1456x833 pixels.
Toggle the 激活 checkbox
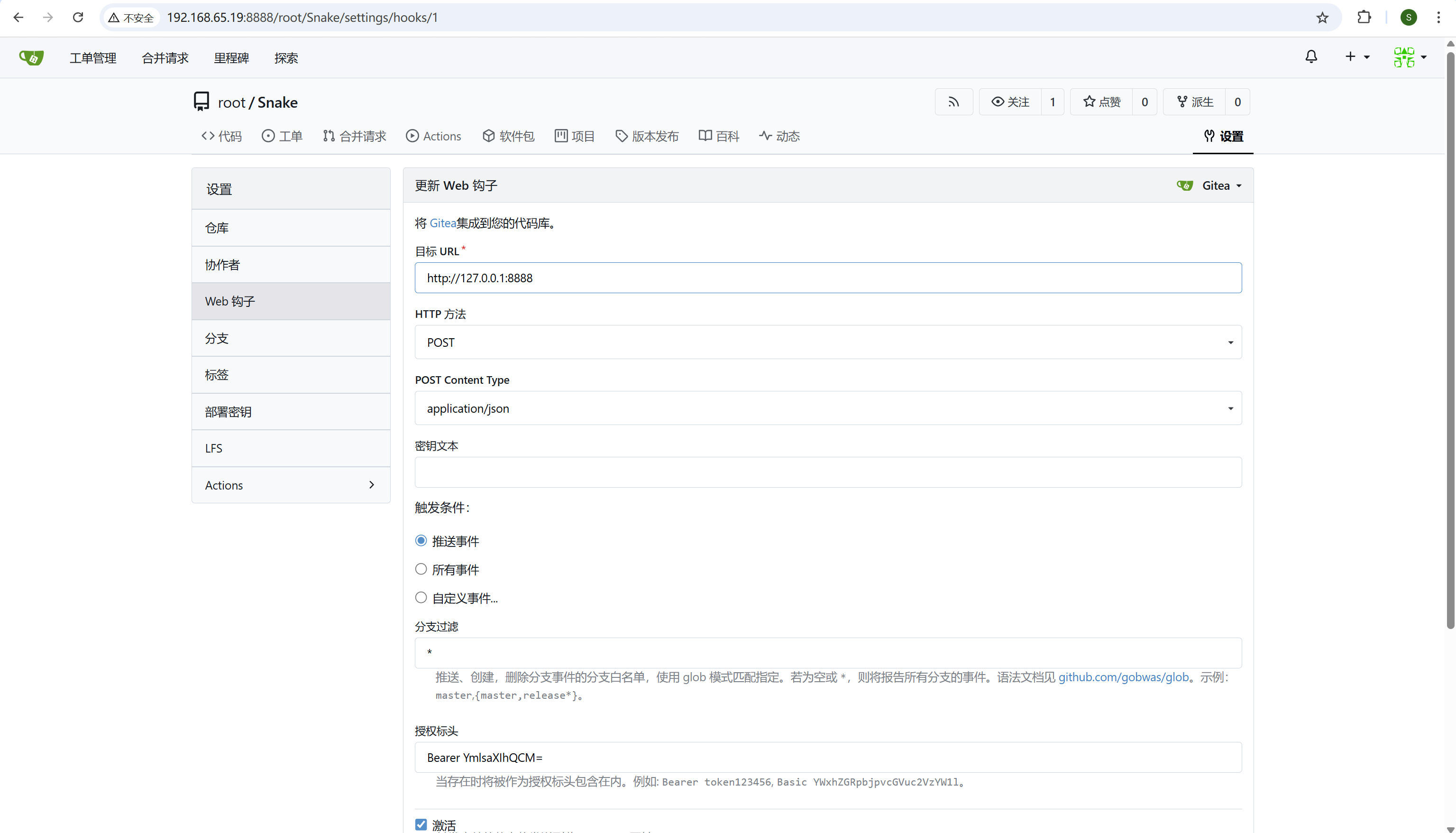(421, 824)
